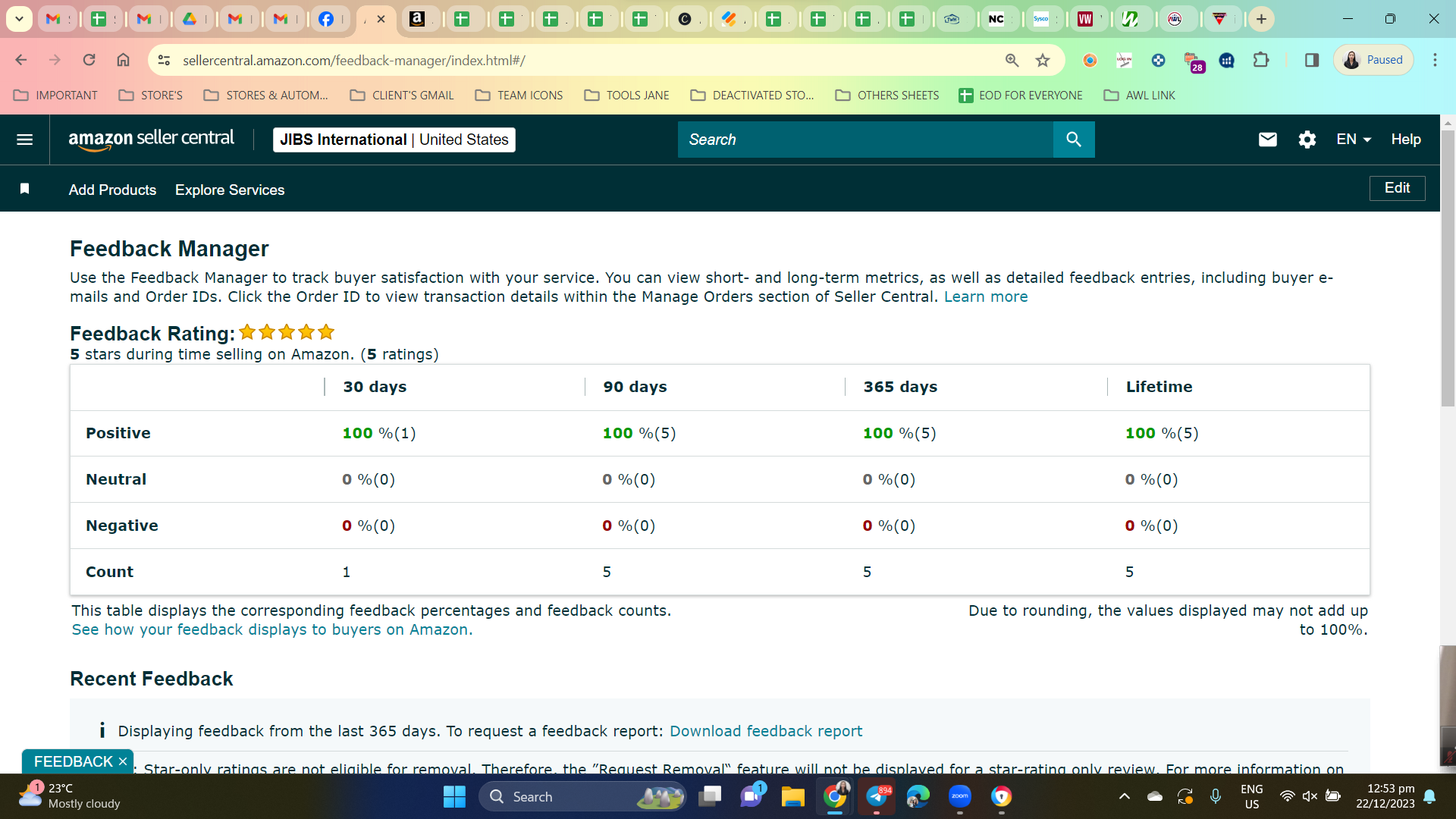Select the 30 days Positive value 100 %(1)

(379, 433)
